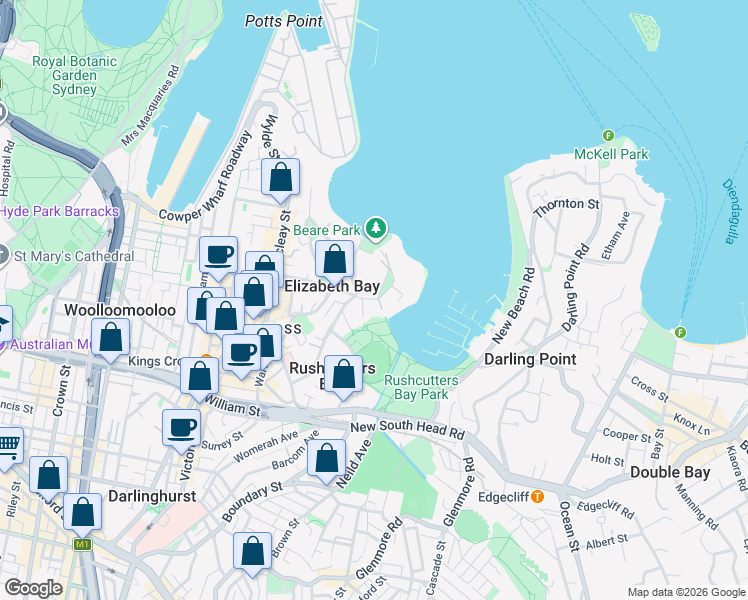Screen dimensions: 748x600
Task: Click the St Mary's Cathedral label
Action: (74, 256)
